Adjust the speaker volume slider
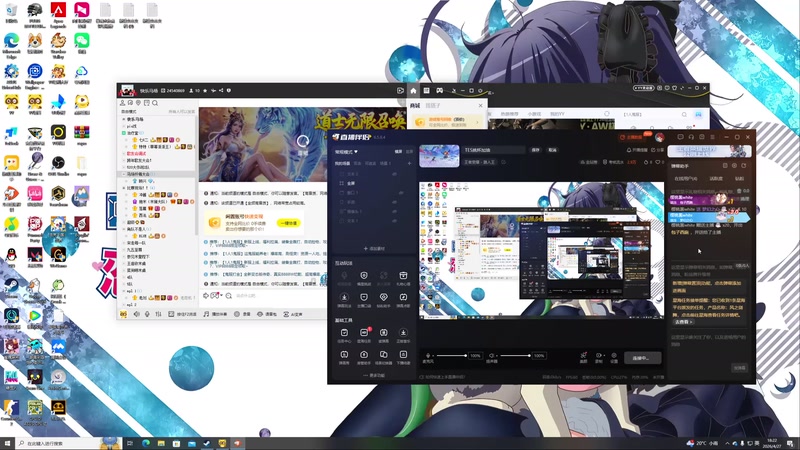 coord(515,356)
